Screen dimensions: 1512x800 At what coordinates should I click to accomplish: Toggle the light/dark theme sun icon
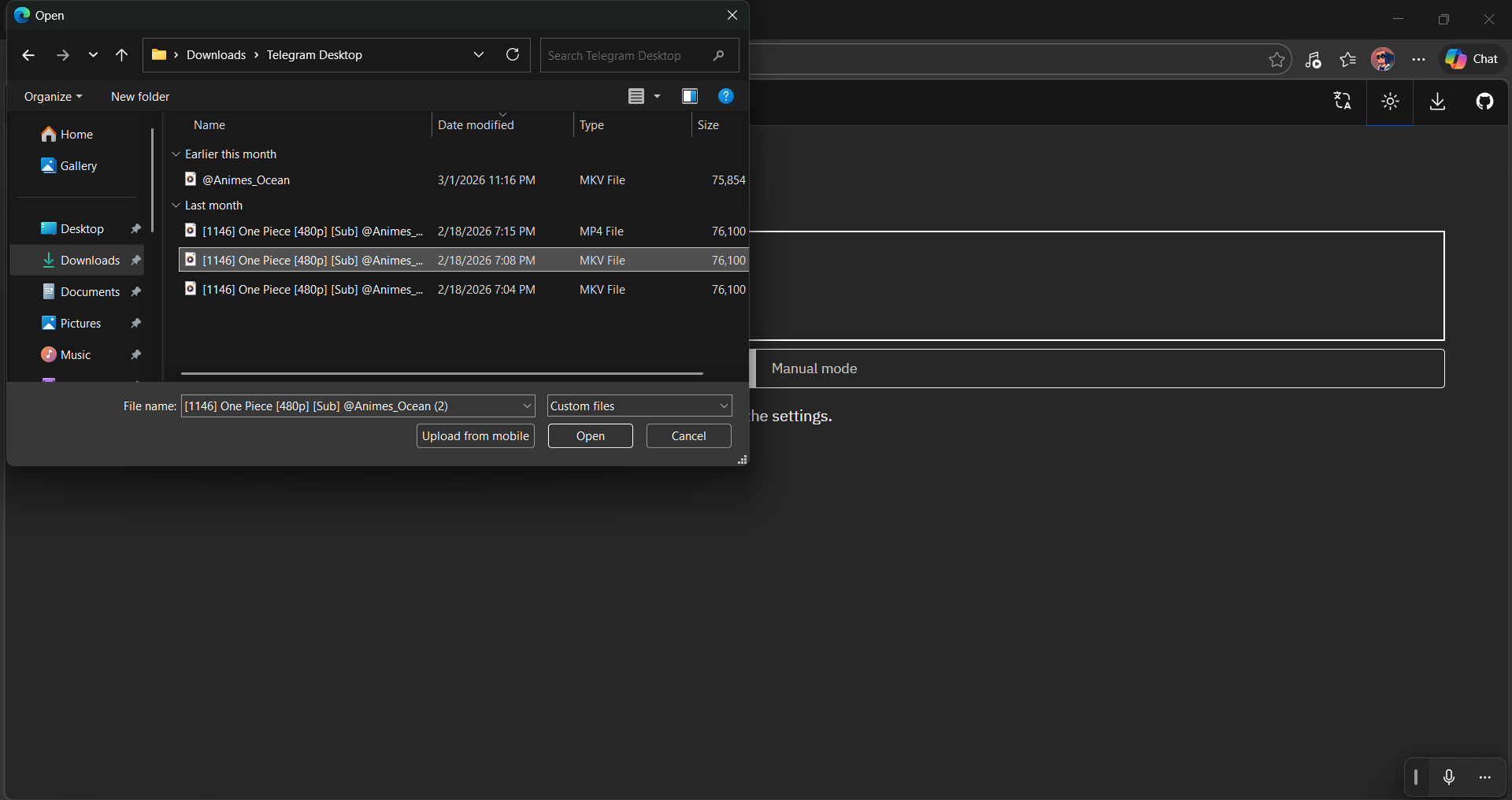pos(1390,102)
